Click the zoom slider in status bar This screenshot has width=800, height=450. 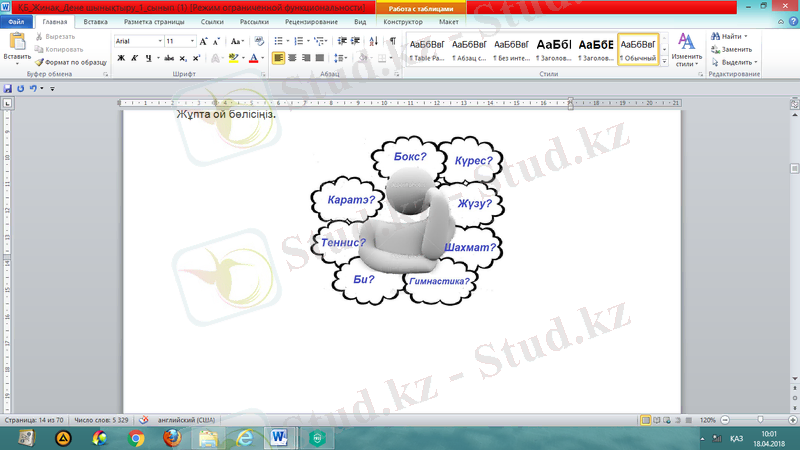coord(758,420)
